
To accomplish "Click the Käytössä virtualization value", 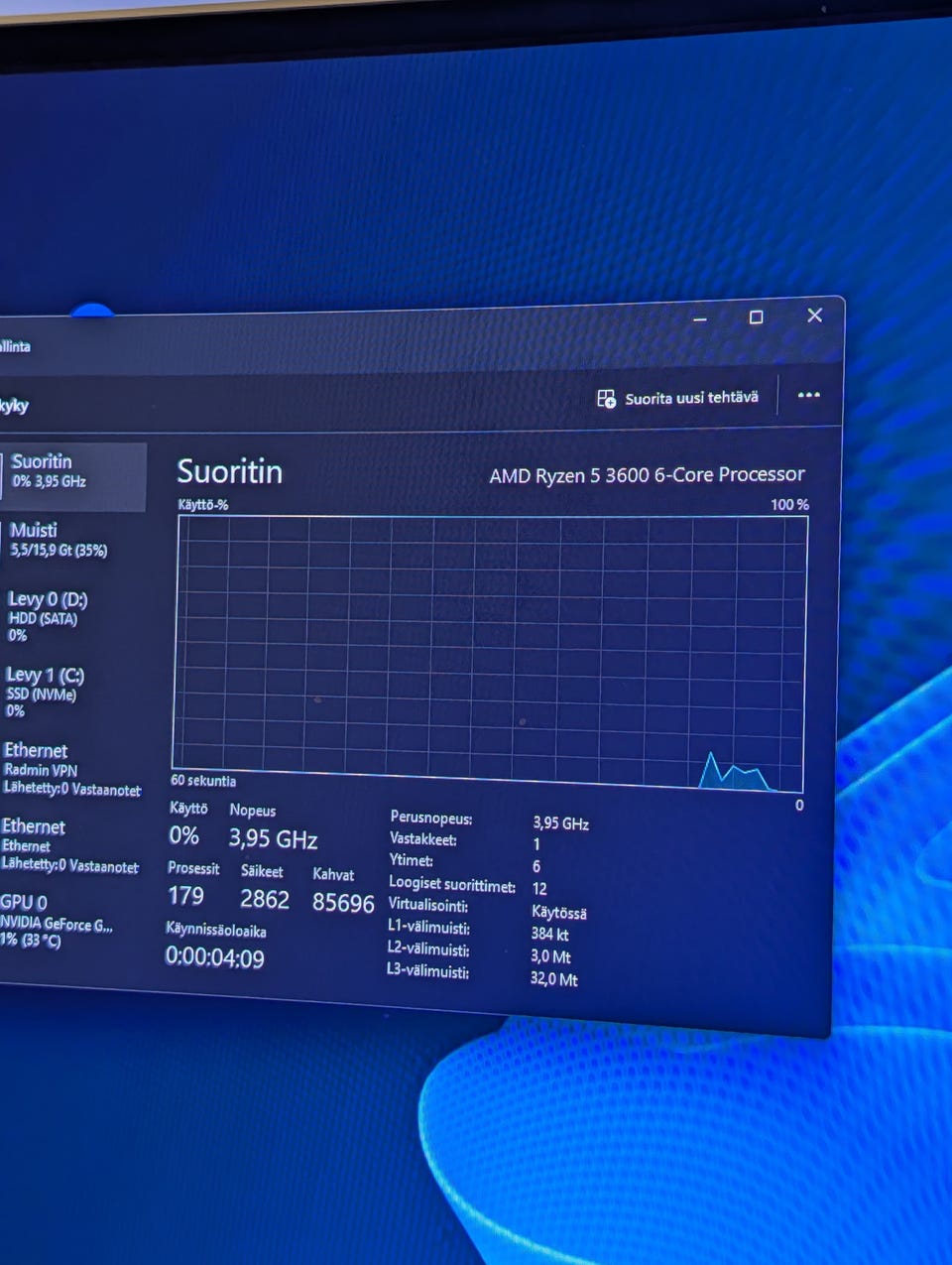I will [x=559, y=913].
